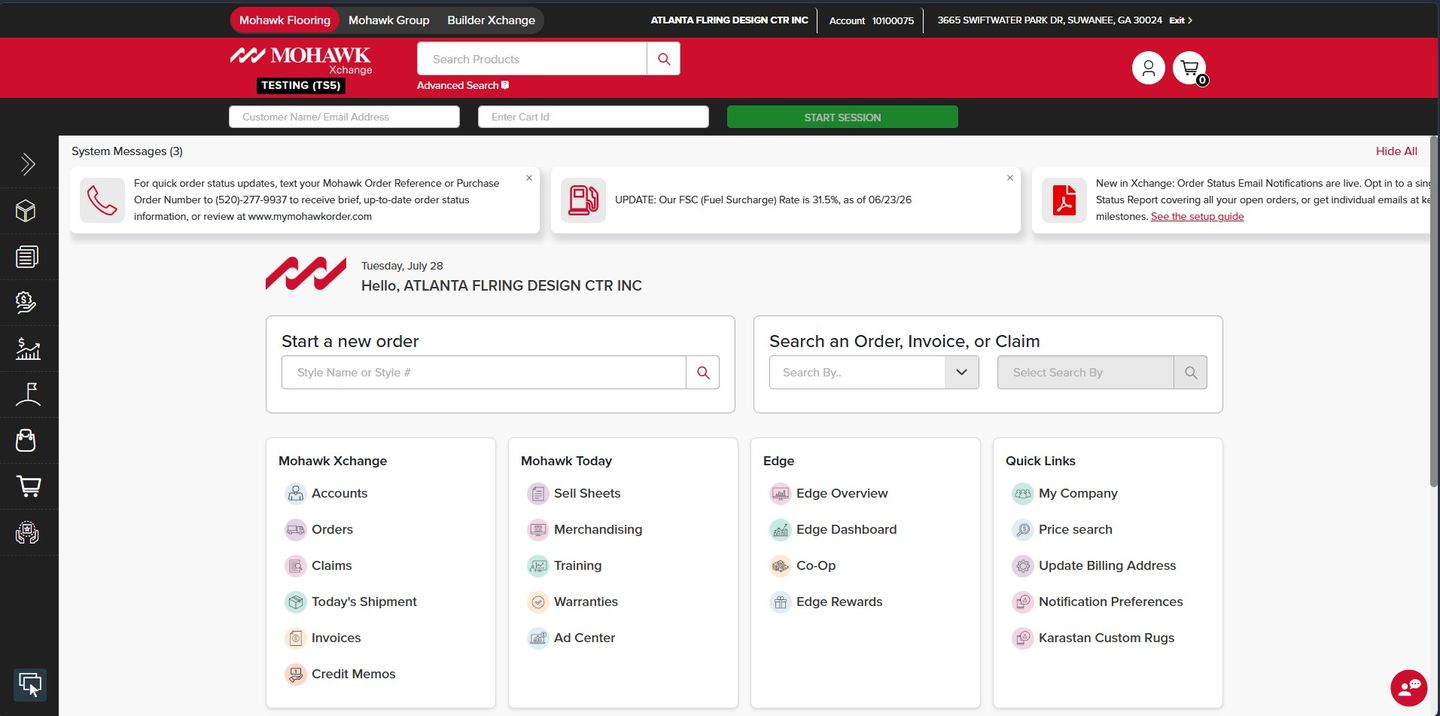Open the red chat bubble icon
Viewport: 1440px width, 716px height.
click(x=1409, y=688)
